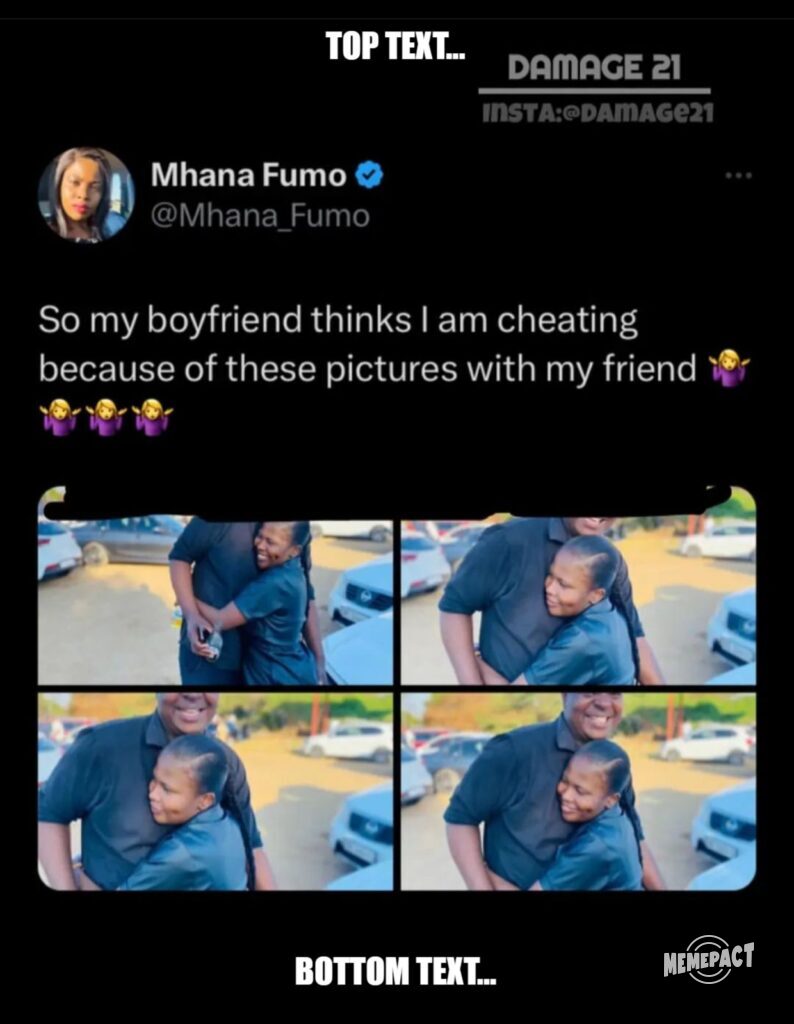Viewport: 794px width, 1024px height.
Task: Click the Mhana Fumo display name
Action: (248, 176)
